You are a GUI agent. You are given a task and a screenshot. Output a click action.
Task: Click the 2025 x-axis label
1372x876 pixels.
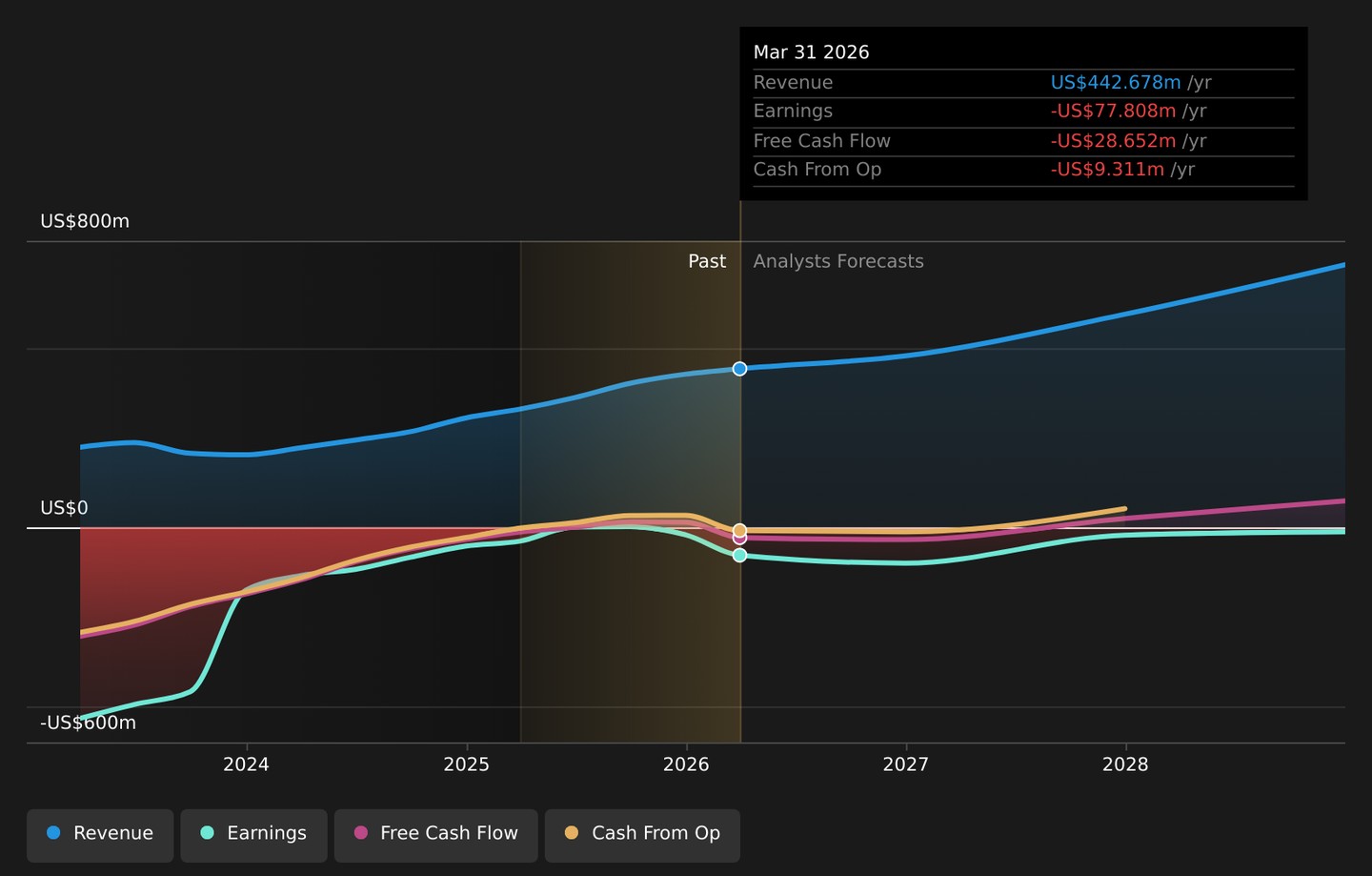point(467,764)
